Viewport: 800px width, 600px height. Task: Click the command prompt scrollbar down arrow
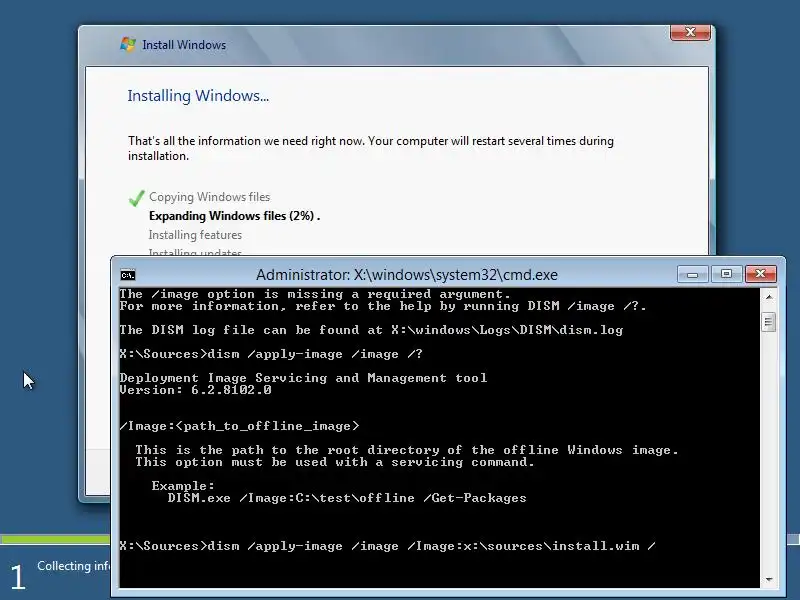click(768, 580)
